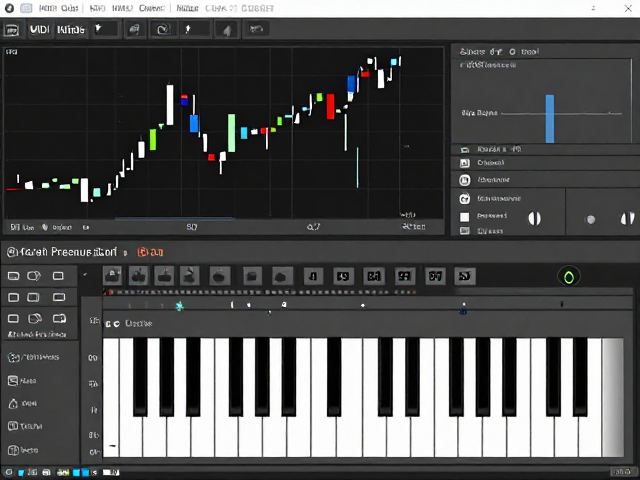The height and width of the screenshot is (480, 640).
Task: Click the fifth round instrument icon above the piano
Action: 220,276
